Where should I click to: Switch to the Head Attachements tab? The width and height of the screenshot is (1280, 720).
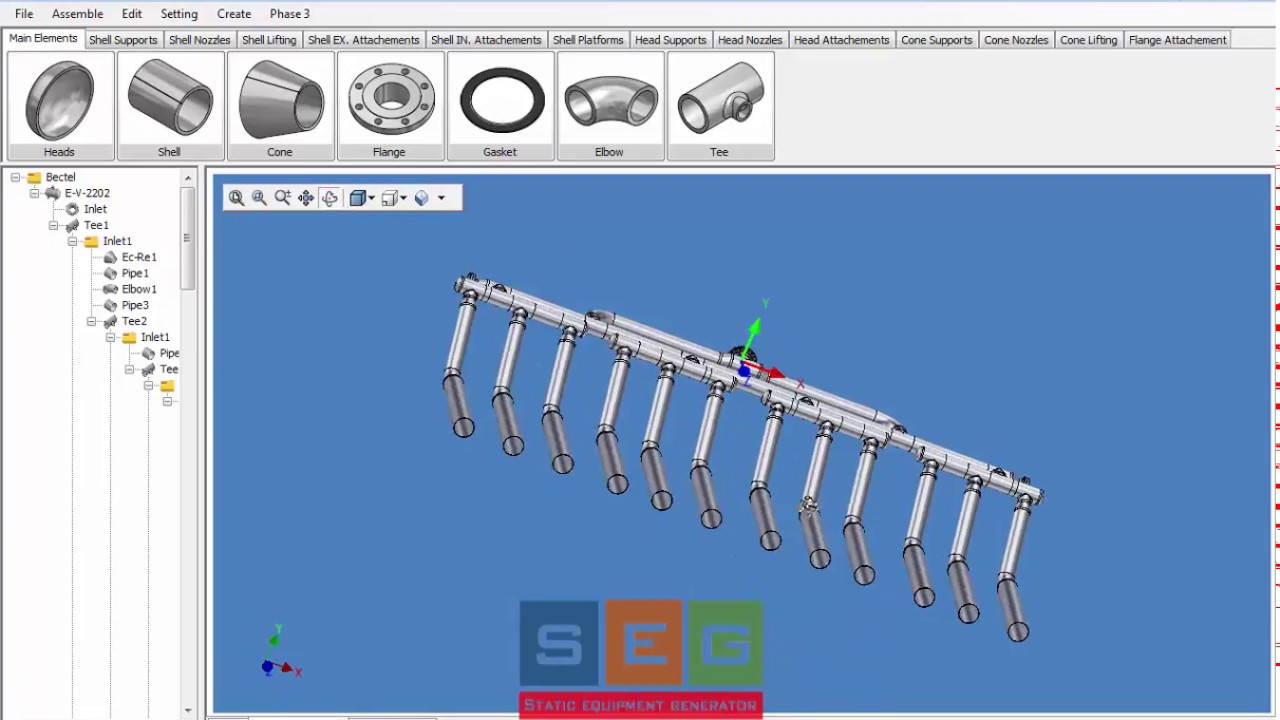tap(842, 40)
